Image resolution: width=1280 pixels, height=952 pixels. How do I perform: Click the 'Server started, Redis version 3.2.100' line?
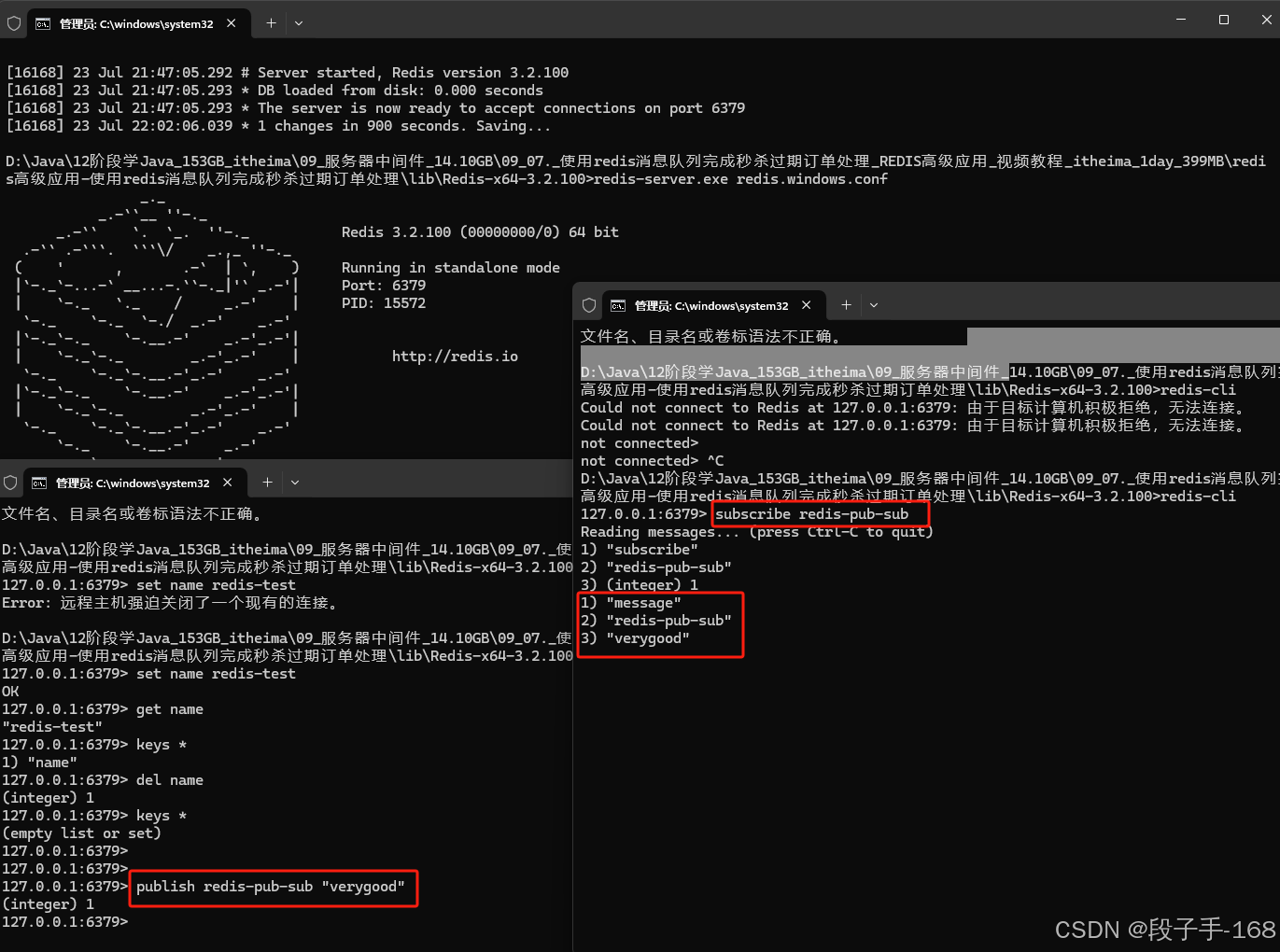pos(288,73)
